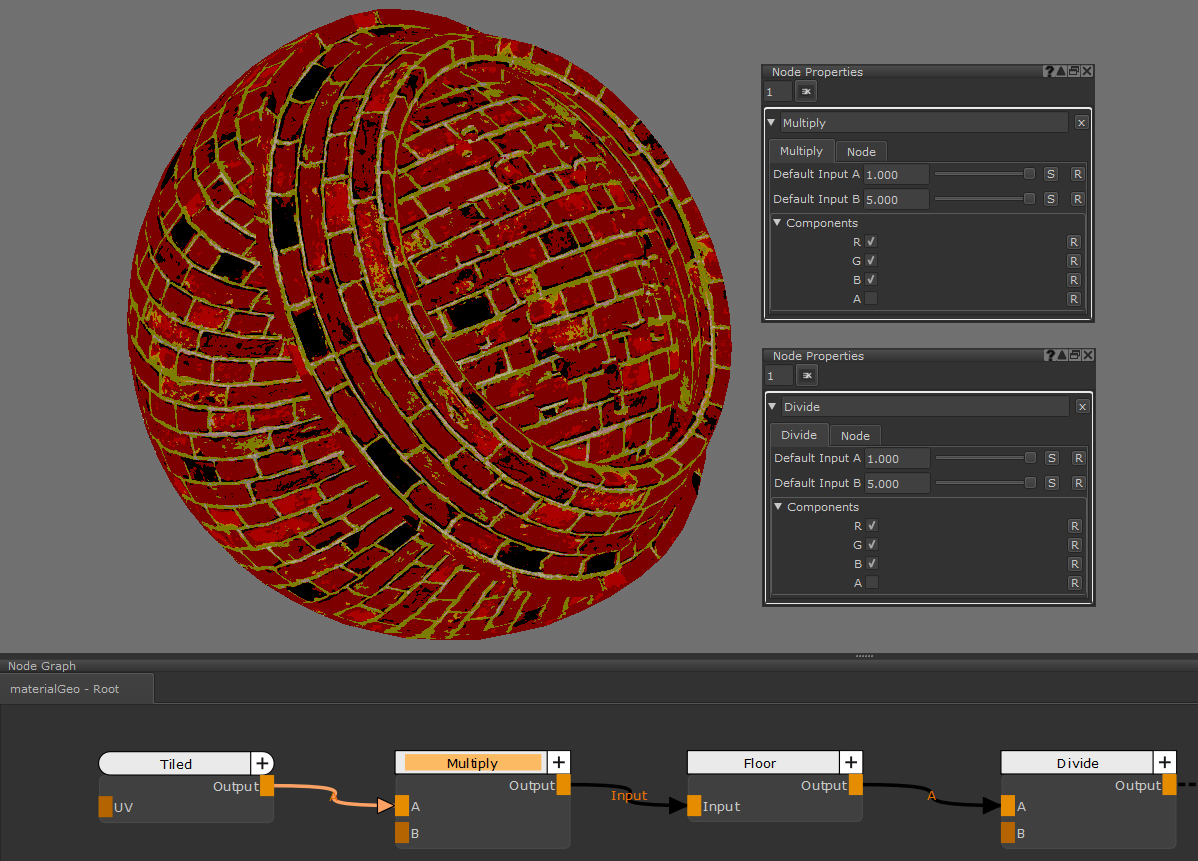Select the Multiply node title in the graph
1198x861 pixels.
472,763
